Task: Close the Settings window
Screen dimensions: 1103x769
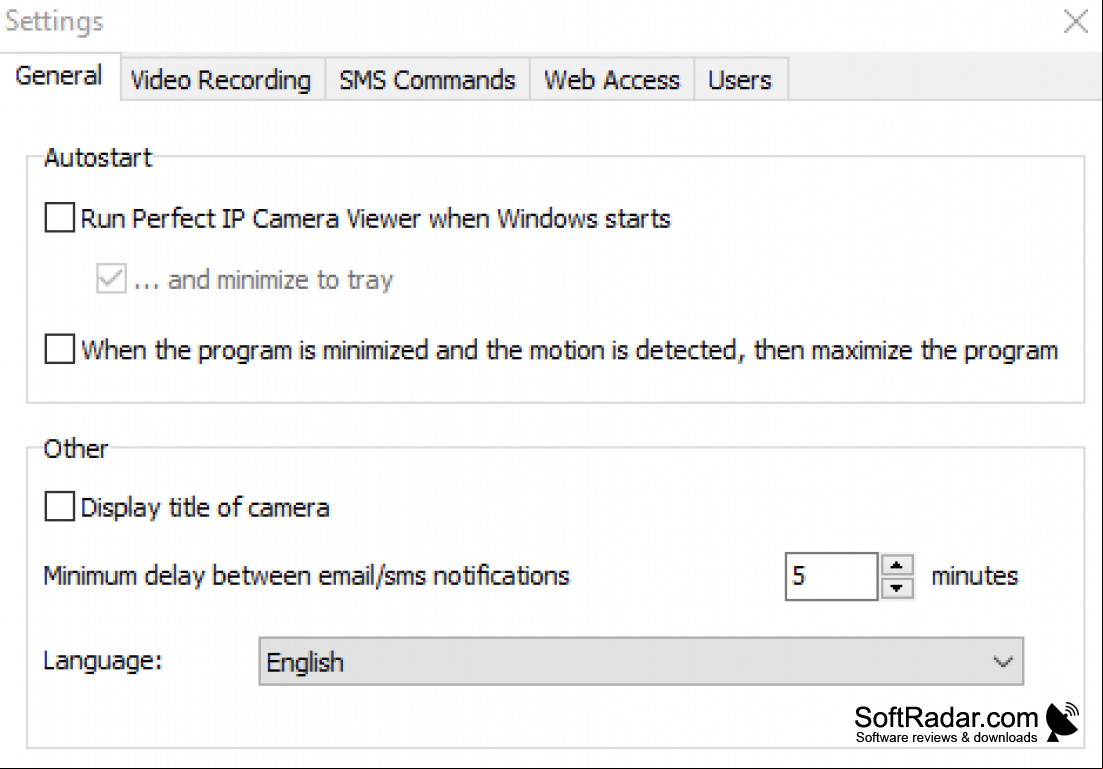Action: click(1076, 21)
